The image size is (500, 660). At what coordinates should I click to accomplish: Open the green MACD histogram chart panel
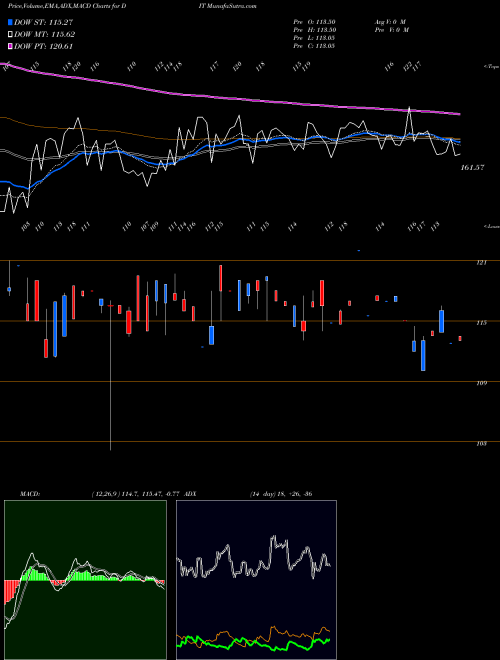(x=85, y=580)
